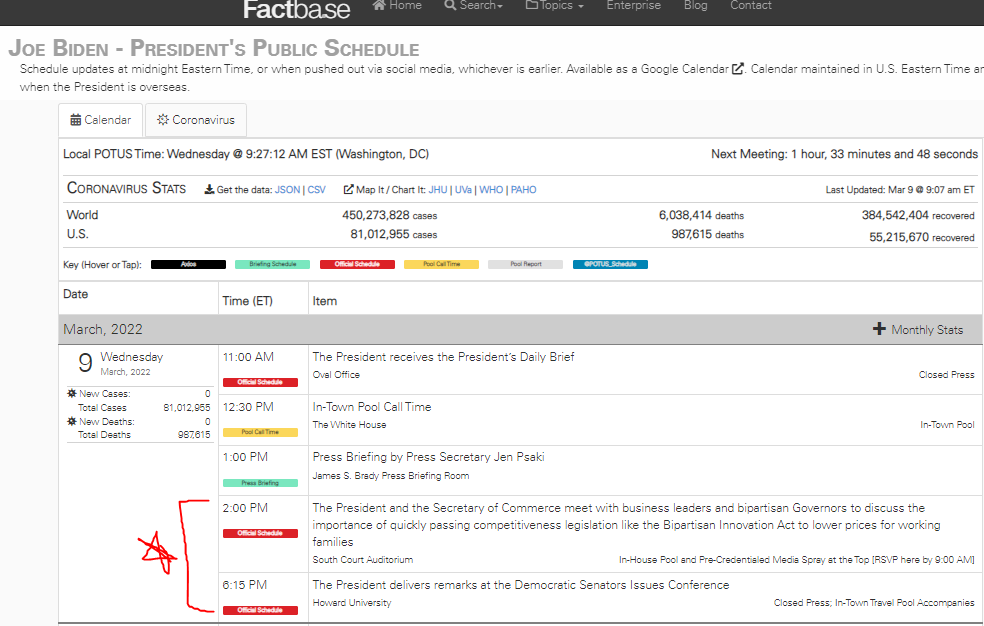The width and height of the screenshot is (984, 626).
Task: Click the plus icon next to Monthly Stats
Action: [879, 329]
